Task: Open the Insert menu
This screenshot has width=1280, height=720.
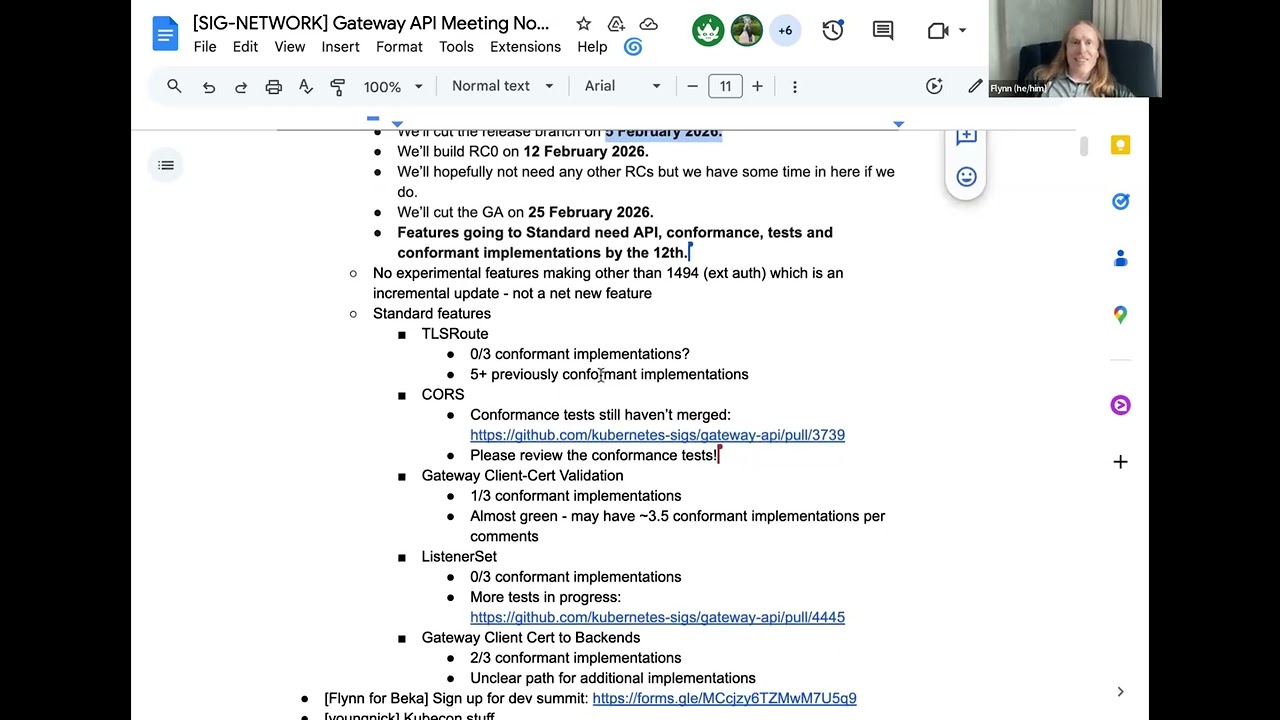Action: click(340, 47)
